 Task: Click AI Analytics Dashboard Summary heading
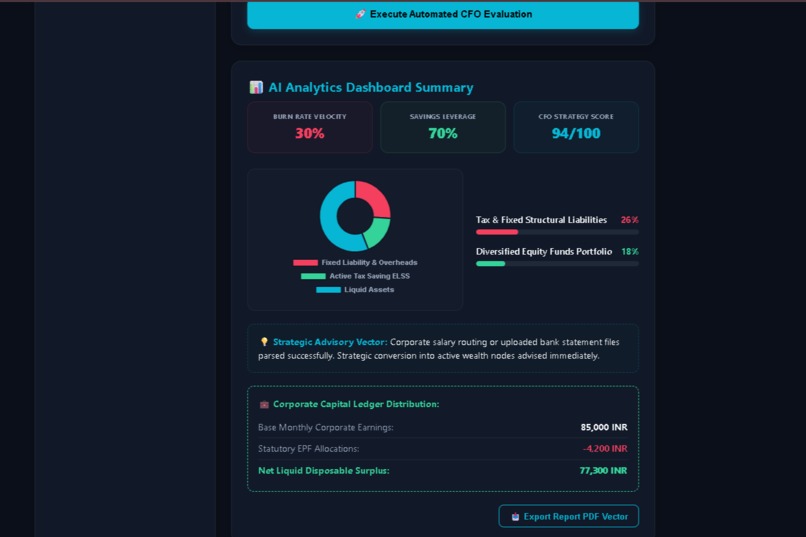[x=371, y=87]
